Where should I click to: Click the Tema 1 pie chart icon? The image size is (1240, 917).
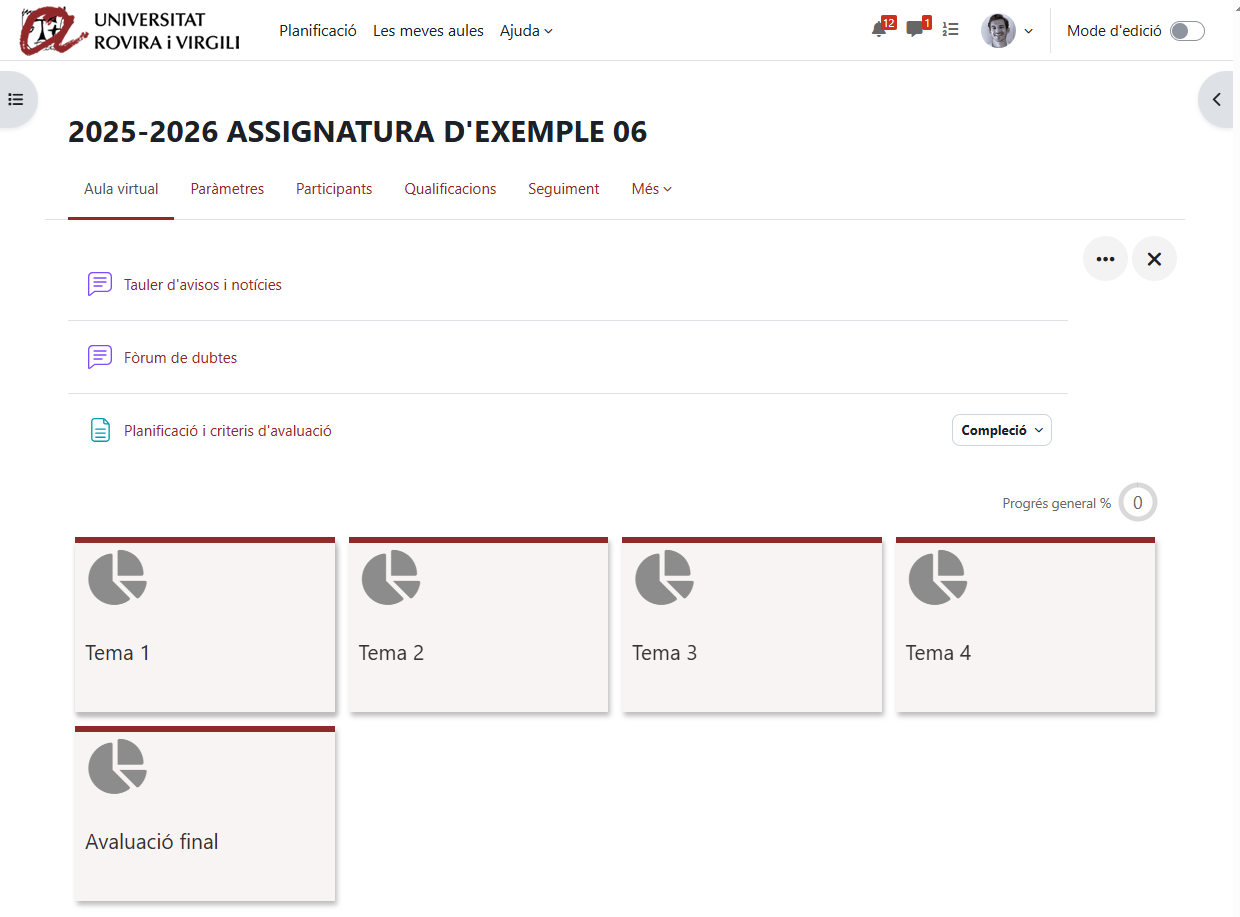[x=117, y=578]
